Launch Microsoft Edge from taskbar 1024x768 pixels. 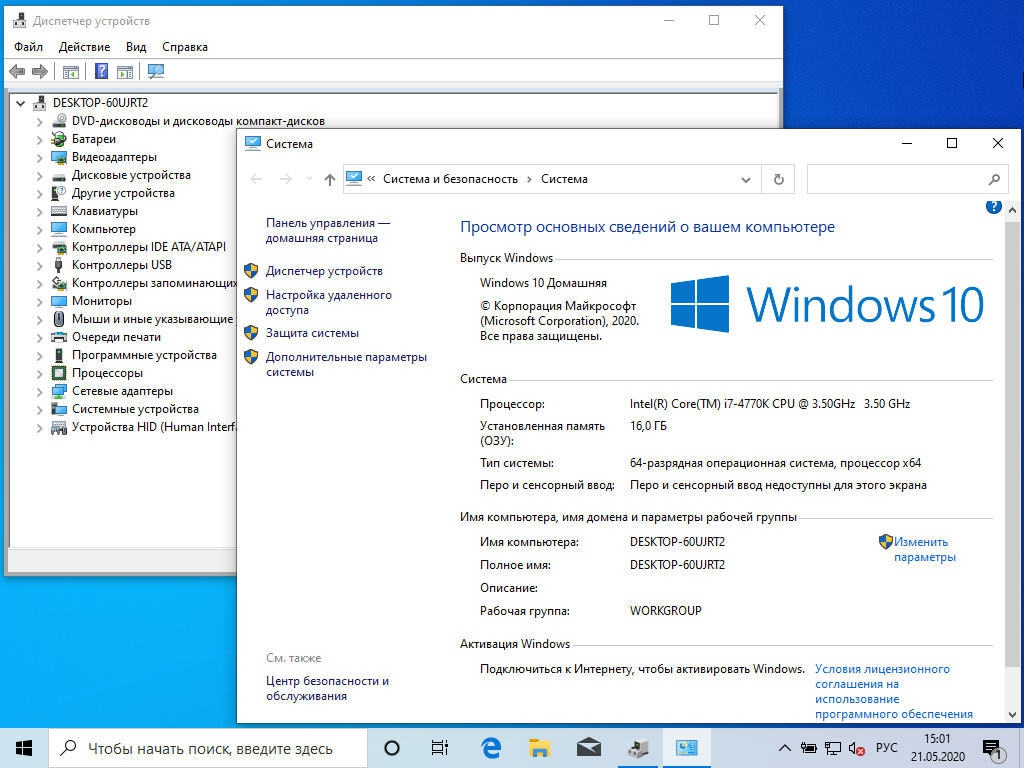click(490, 748)
